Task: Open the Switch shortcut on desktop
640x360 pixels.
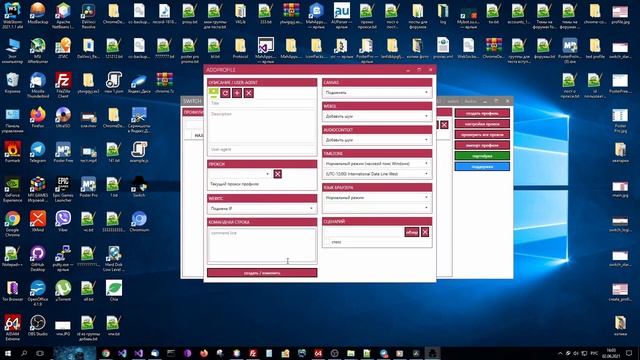Action: [x=139, y=187]
